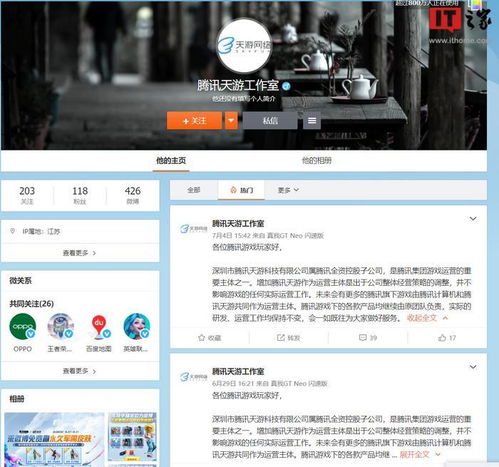Image resolution: width=499 pixels, height=467 pixels.
Task: Open comments (39) on the 7月4日 post
Action: click(x=368, y=338)
